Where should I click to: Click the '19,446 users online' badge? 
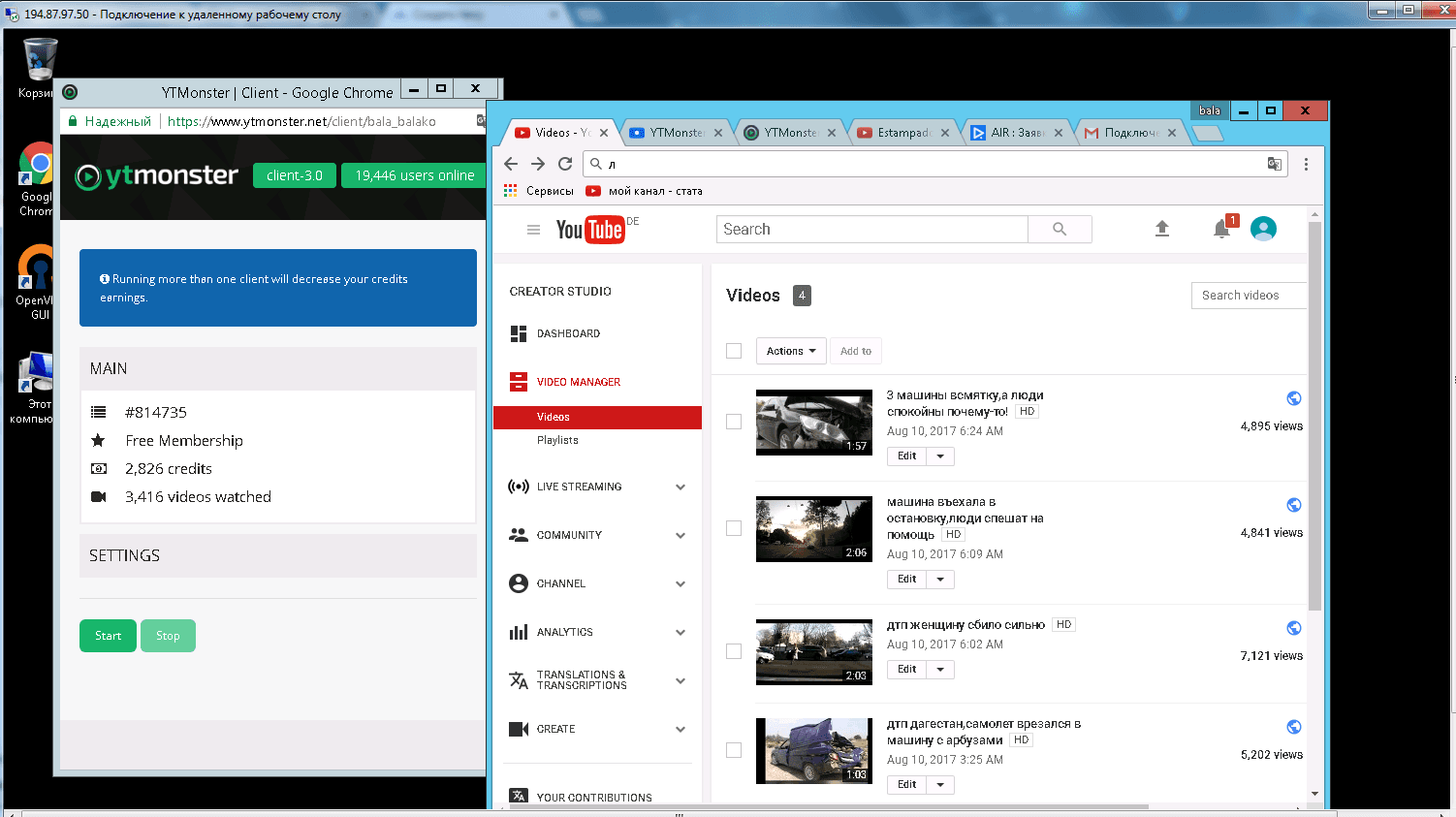[415, 175]
